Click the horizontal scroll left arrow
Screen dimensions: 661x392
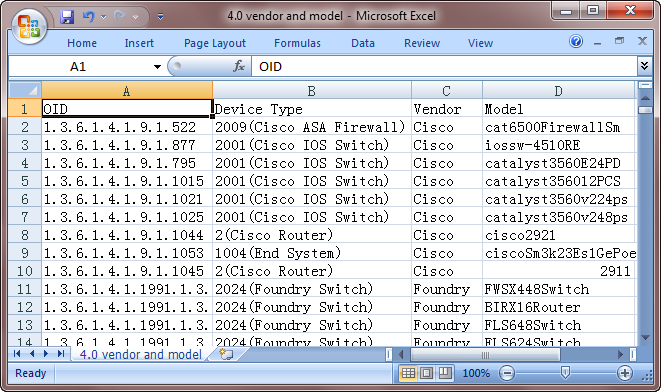coord(401,355)
